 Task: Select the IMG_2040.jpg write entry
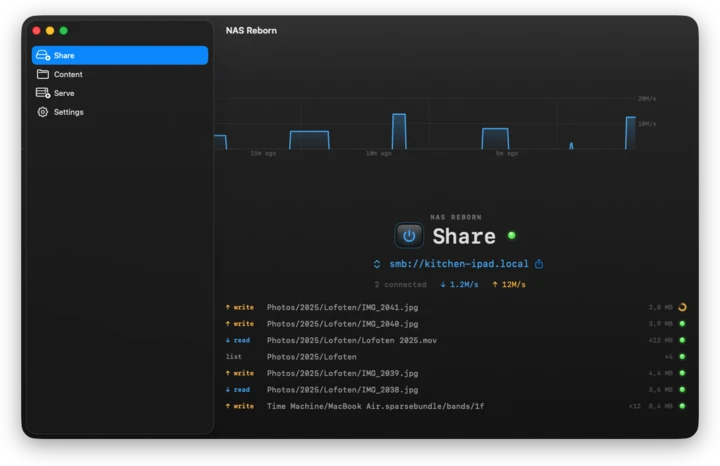coord(456,324)
